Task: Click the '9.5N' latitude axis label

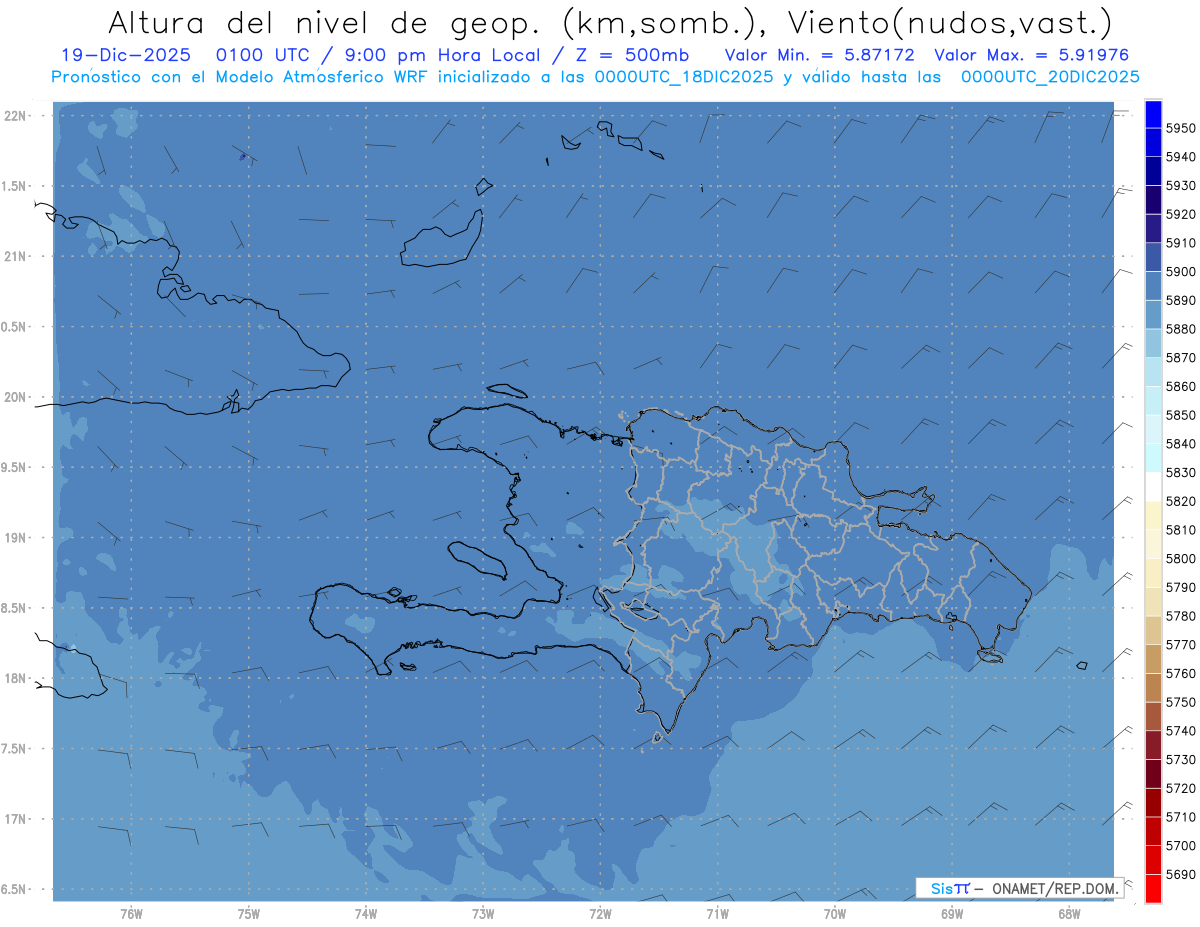Action: pos(14,467)
